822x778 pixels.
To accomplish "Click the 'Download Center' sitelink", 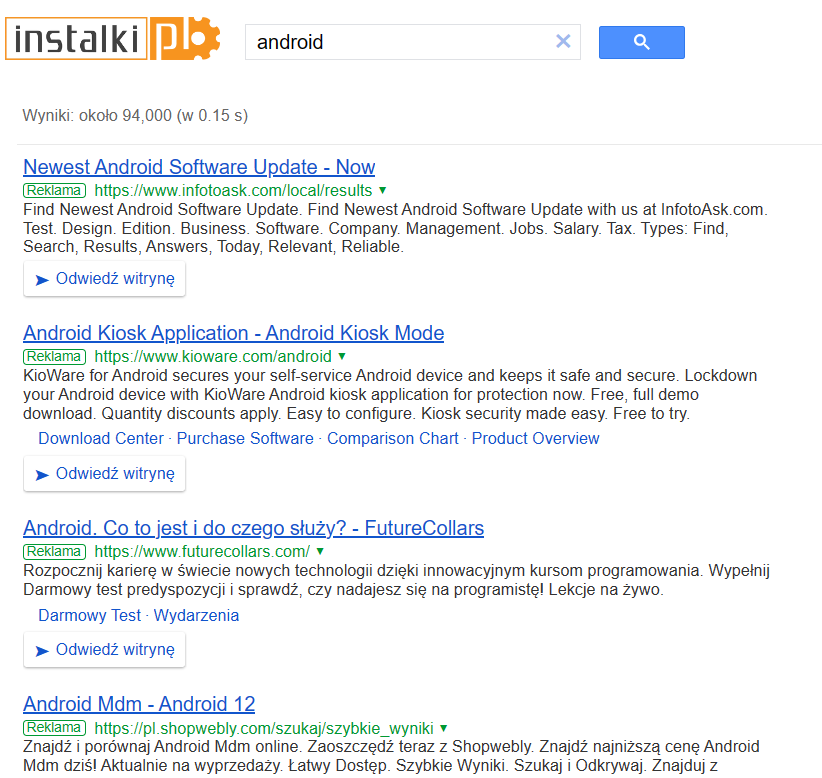I will pyautogui.click(x=100, y=438).
